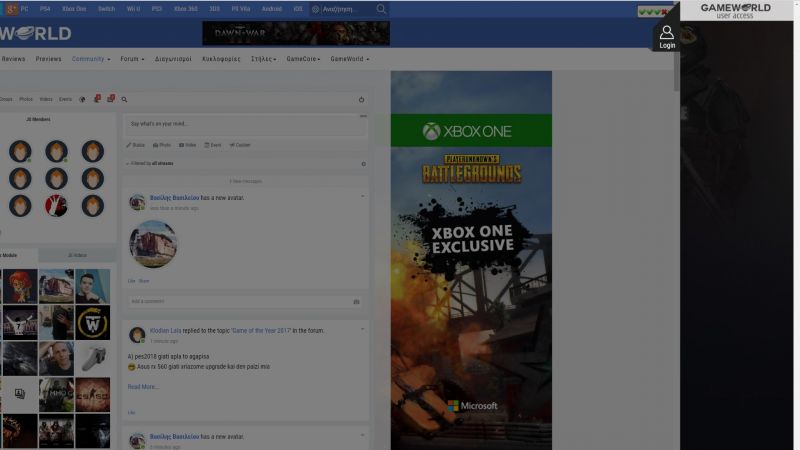The height and width of the screenshot is (450, 800).
Task: Open Klodian Lala's profile link
Action: (x=165, y=331)
